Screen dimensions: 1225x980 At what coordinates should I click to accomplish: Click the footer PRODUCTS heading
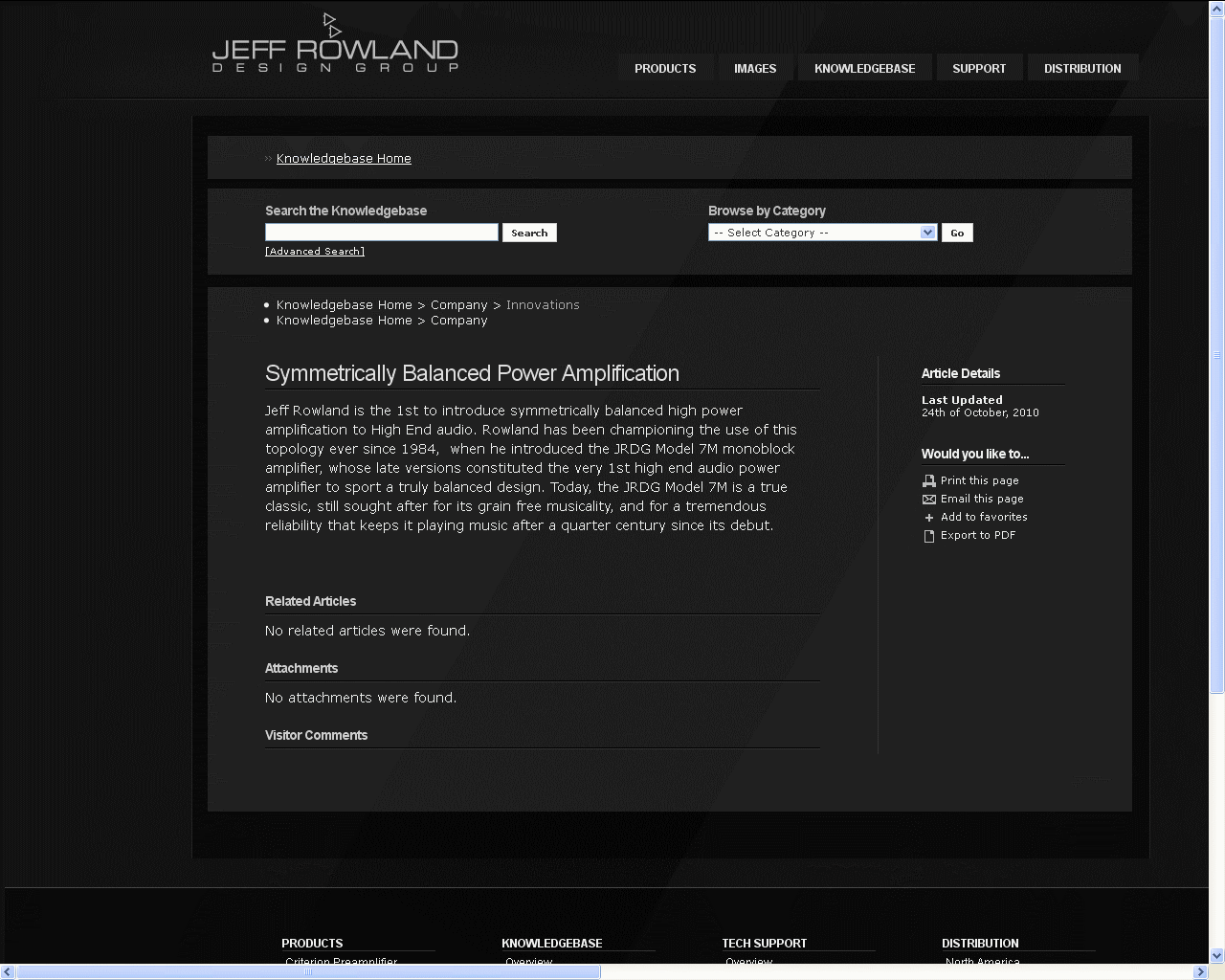312,943
